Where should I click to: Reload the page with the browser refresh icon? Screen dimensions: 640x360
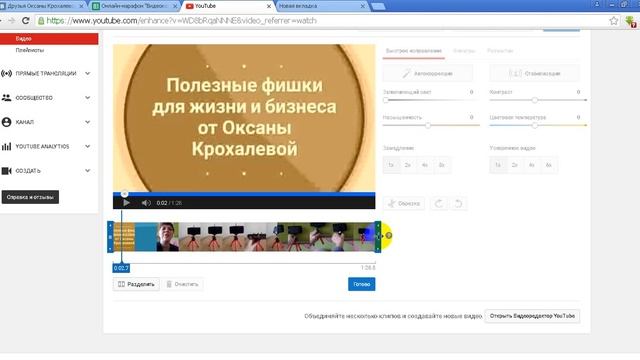click(x=26, y=20)
